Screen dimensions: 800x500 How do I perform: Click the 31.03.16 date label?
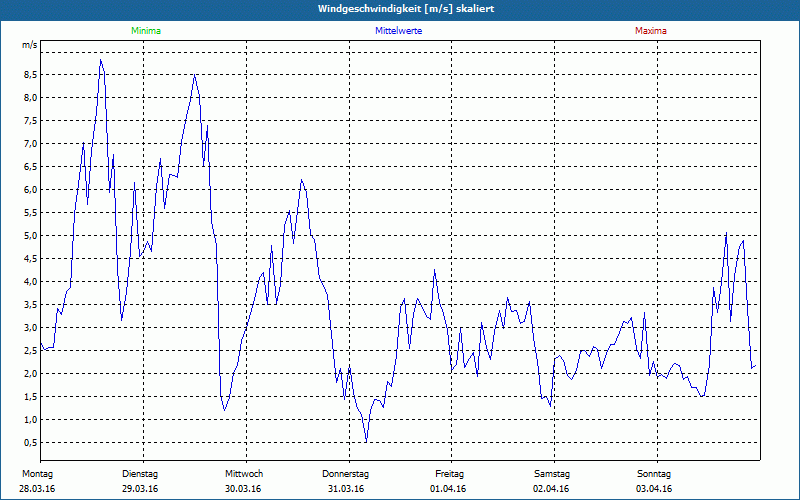(346, 489)
